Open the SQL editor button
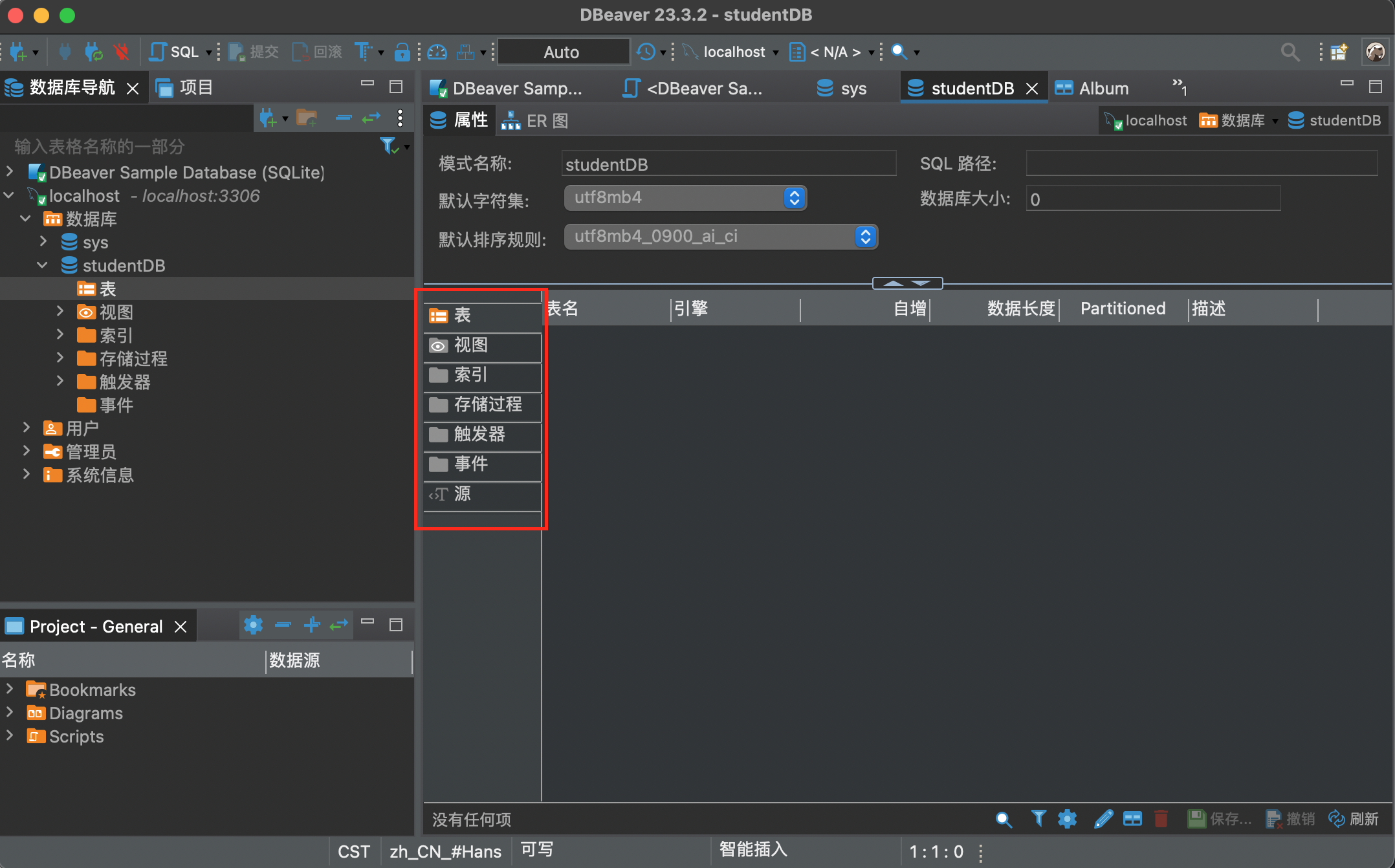Viewport: 1395px width, 868px height. 174,52
